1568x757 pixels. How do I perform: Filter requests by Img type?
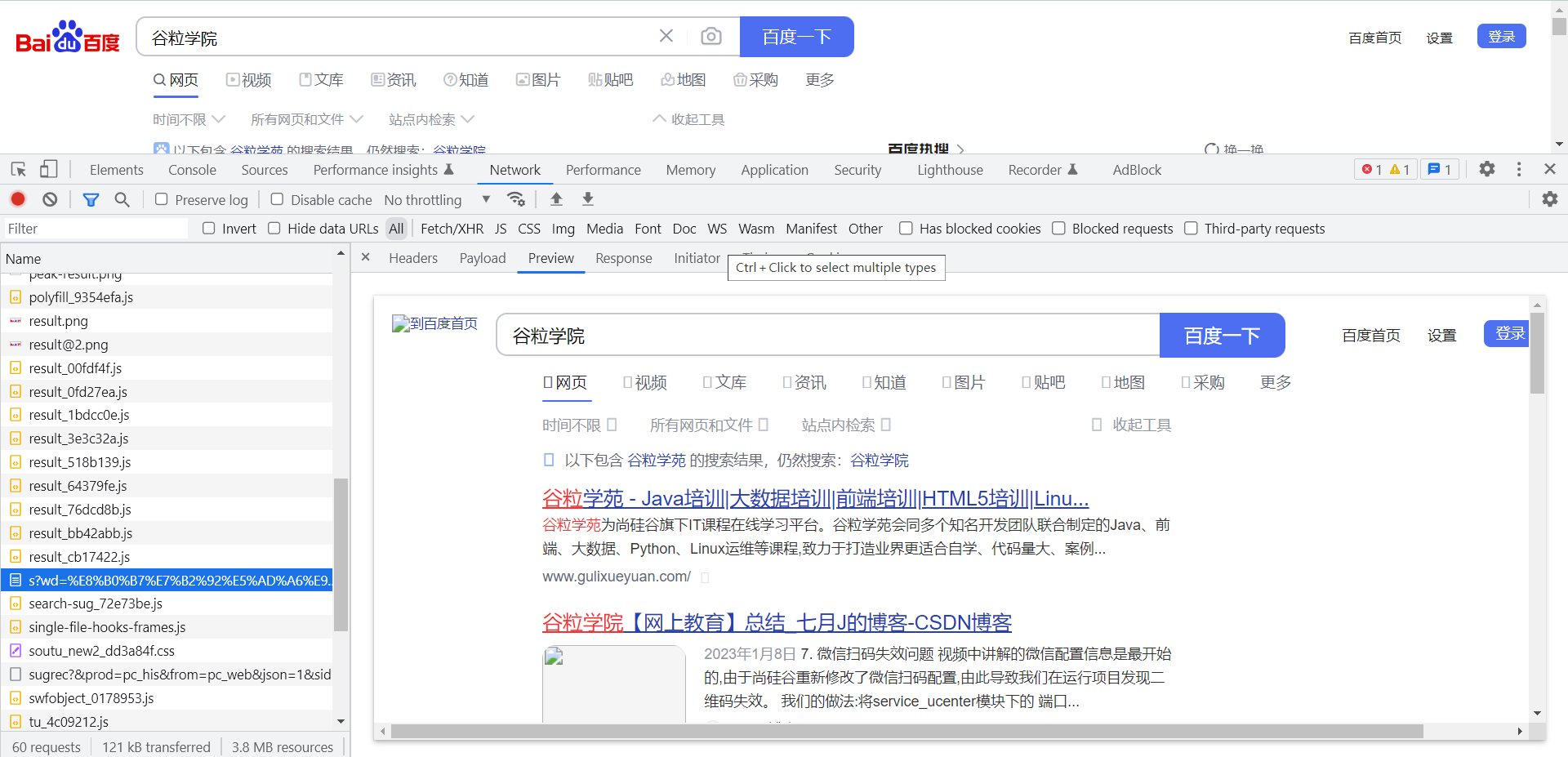point(563,229)
